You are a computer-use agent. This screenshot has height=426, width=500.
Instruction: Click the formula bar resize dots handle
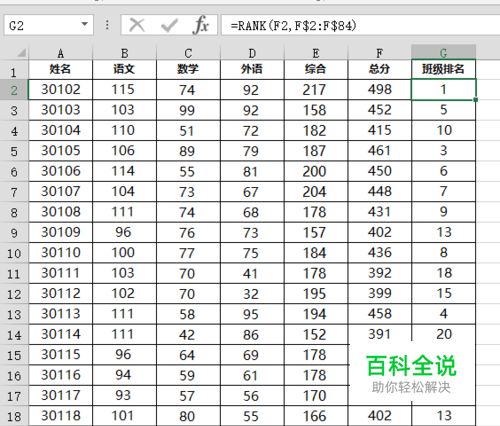coord(107,25)
